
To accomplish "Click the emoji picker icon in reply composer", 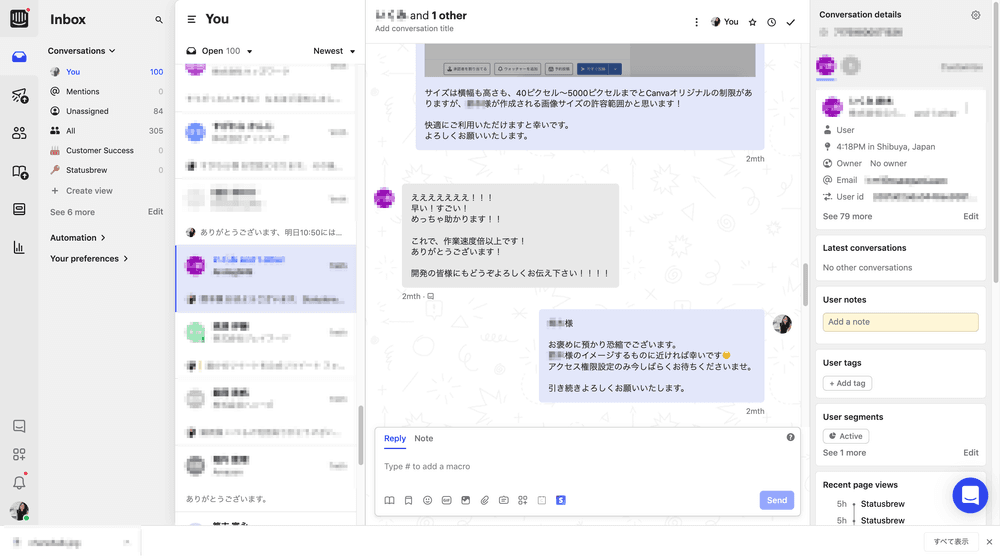I will pos(427,500).
